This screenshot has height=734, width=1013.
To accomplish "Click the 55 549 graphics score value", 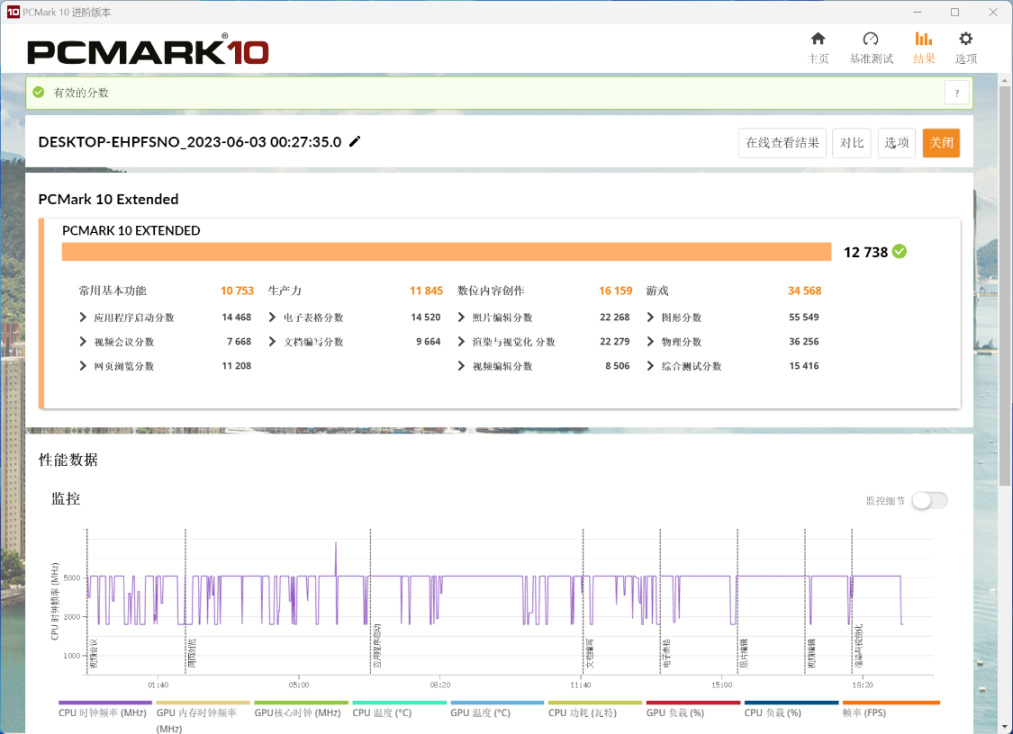I will [x=804, y=317].
